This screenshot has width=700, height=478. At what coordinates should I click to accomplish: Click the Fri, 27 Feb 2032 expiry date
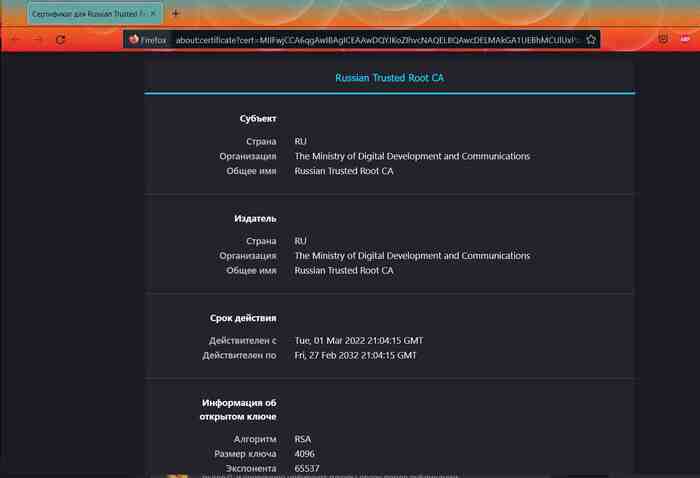355,355
